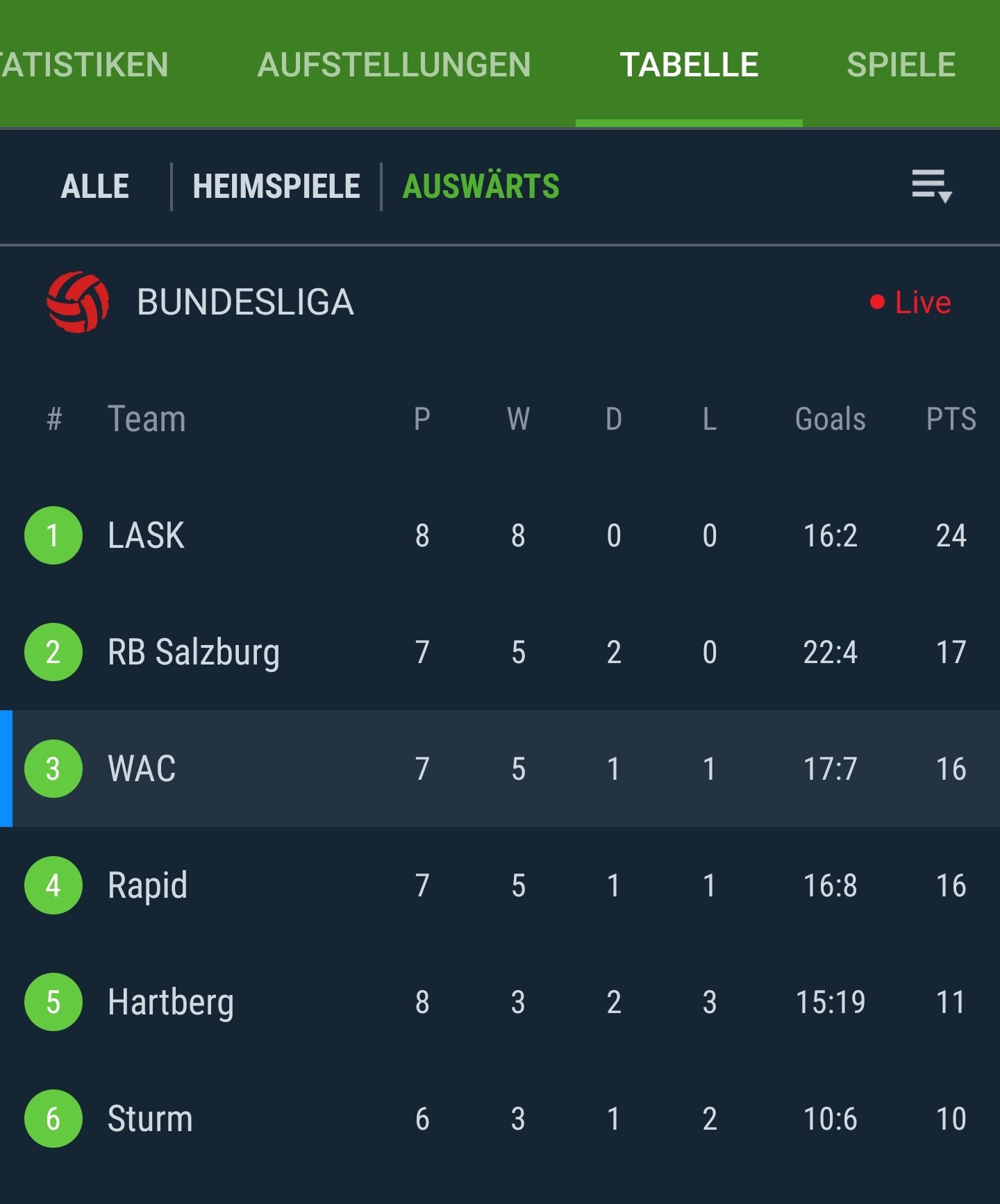
Task: Open the AUFSTELLUNGEN tab
Action: [394, 65]
